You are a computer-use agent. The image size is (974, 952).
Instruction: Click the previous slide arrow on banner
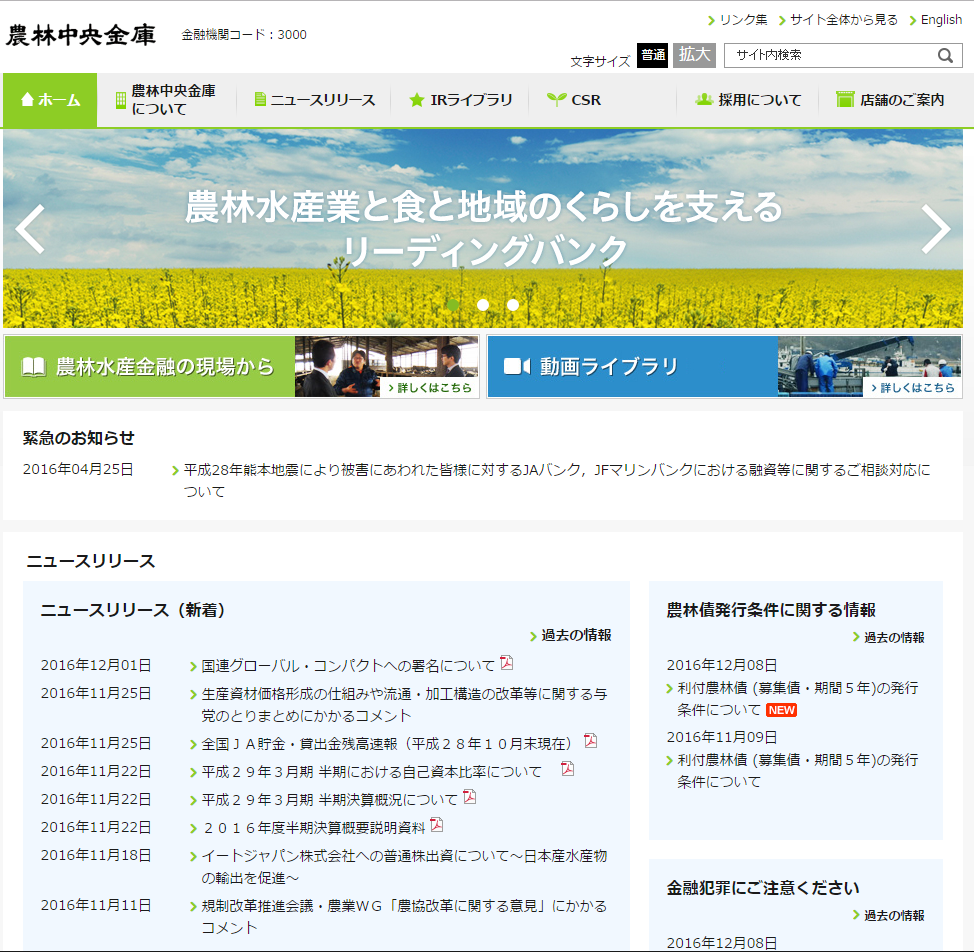[30, 229]
